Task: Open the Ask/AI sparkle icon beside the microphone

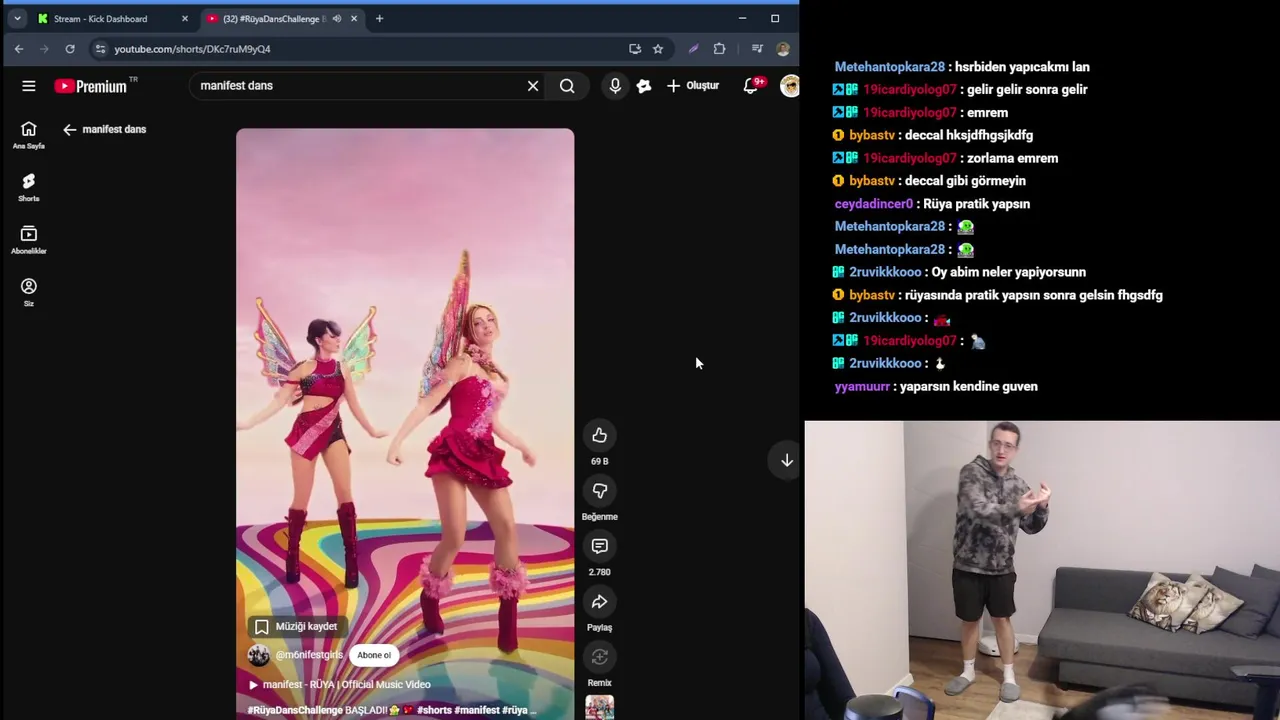Action: (644, 86)
